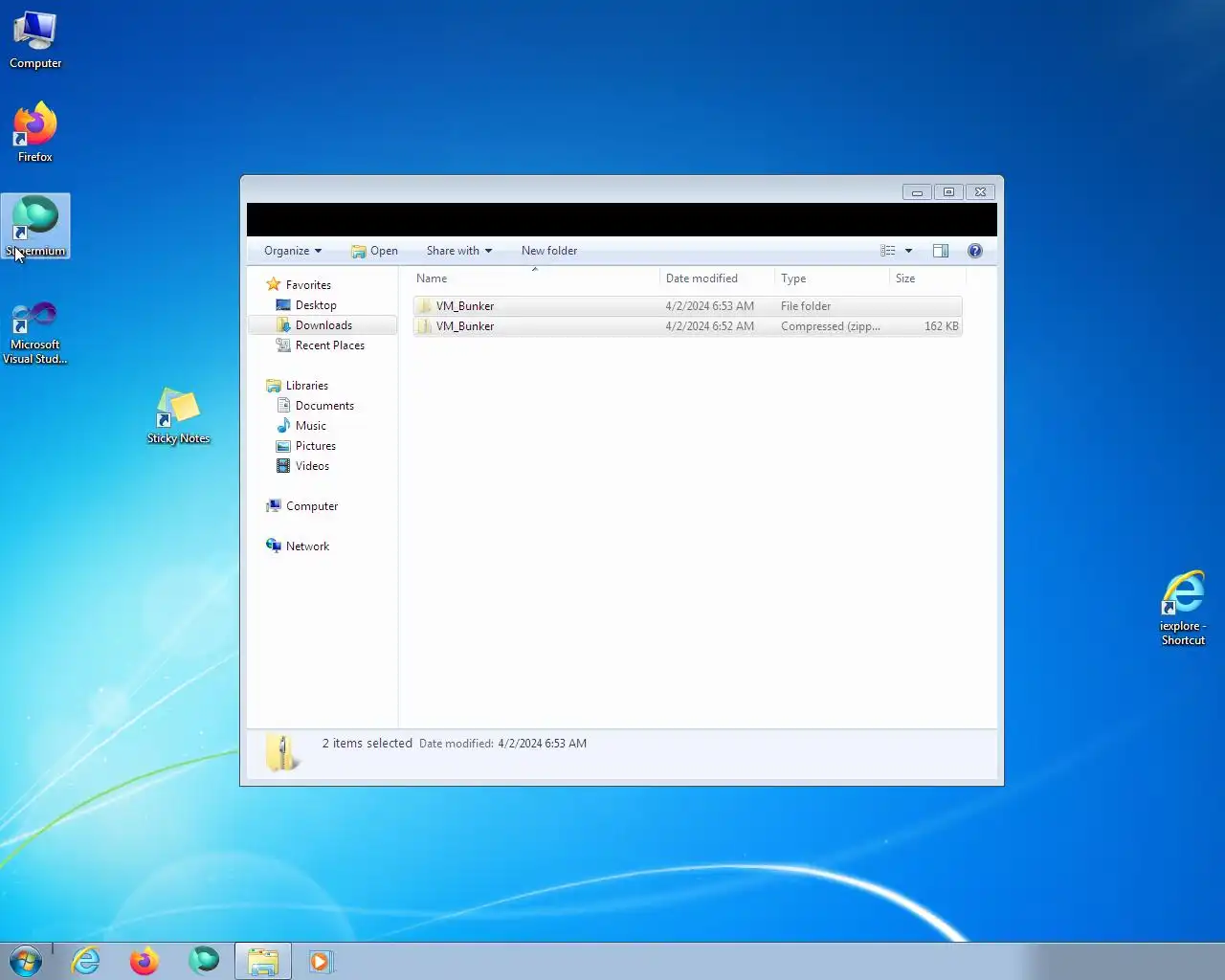Screen dimensions: 1225x980
Task: Sort files by the Size column
Action: pyautogui.click(x=927, y=278)
